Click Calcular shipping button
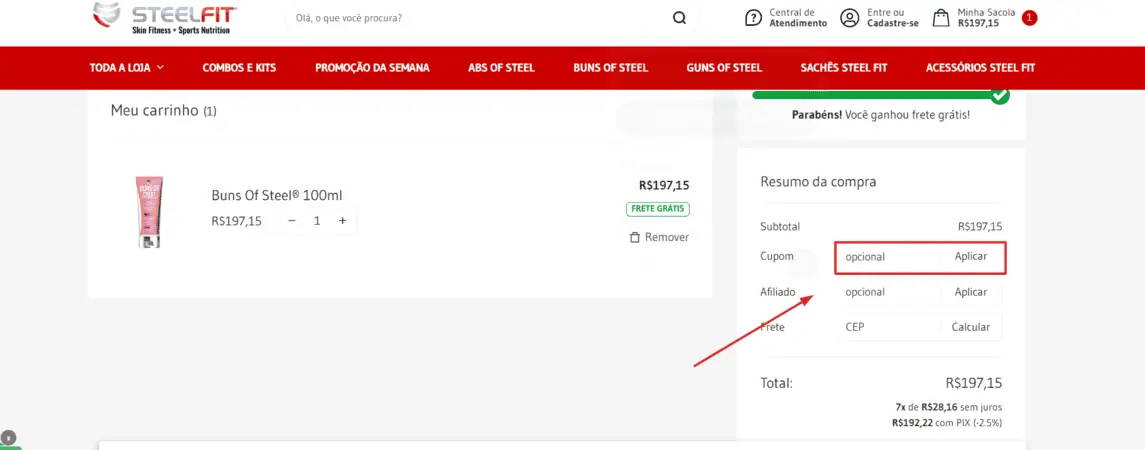Viewport: 1145px width, 450px height. [x=971, y=327]
